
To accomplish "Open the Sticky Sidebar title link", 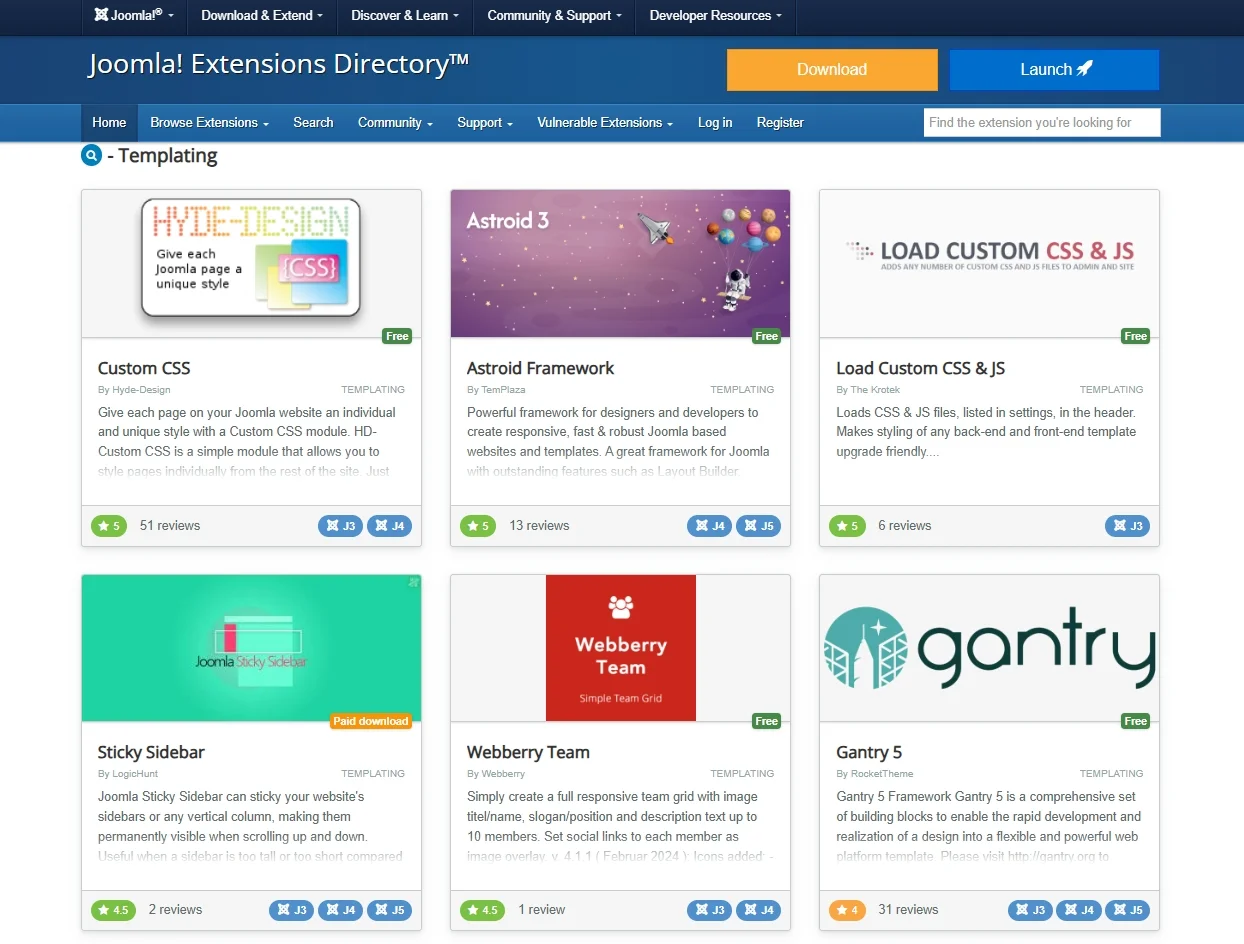I will click(x=151, y=753).
